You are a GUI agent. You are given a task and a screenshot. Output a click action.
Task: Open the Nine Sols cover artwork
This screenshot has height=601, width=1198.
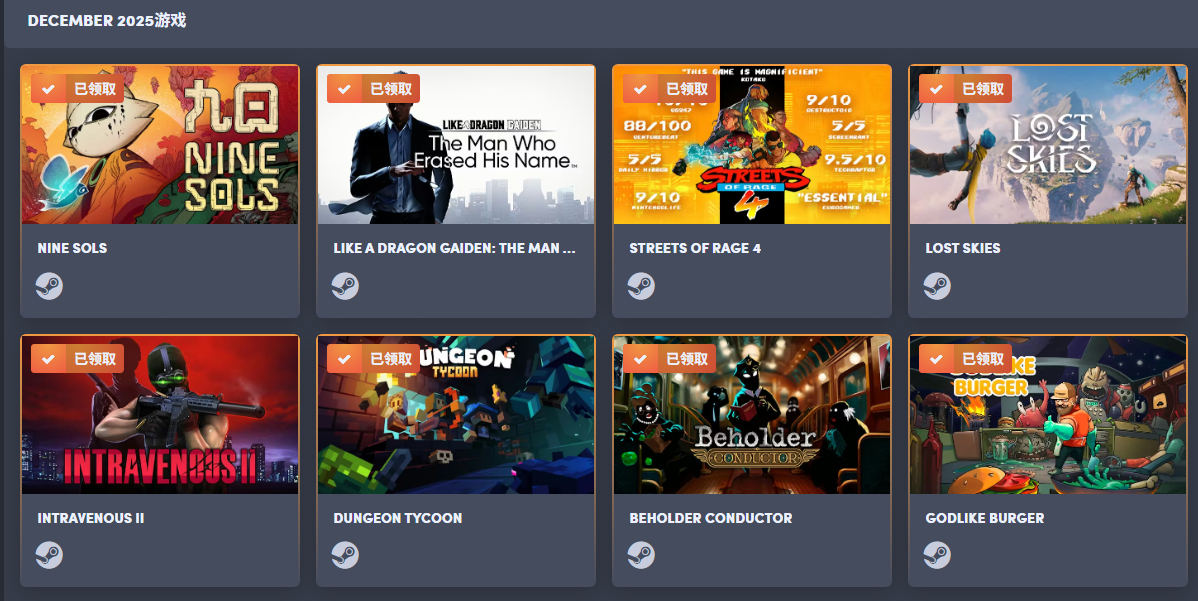[x=160, y=144]
